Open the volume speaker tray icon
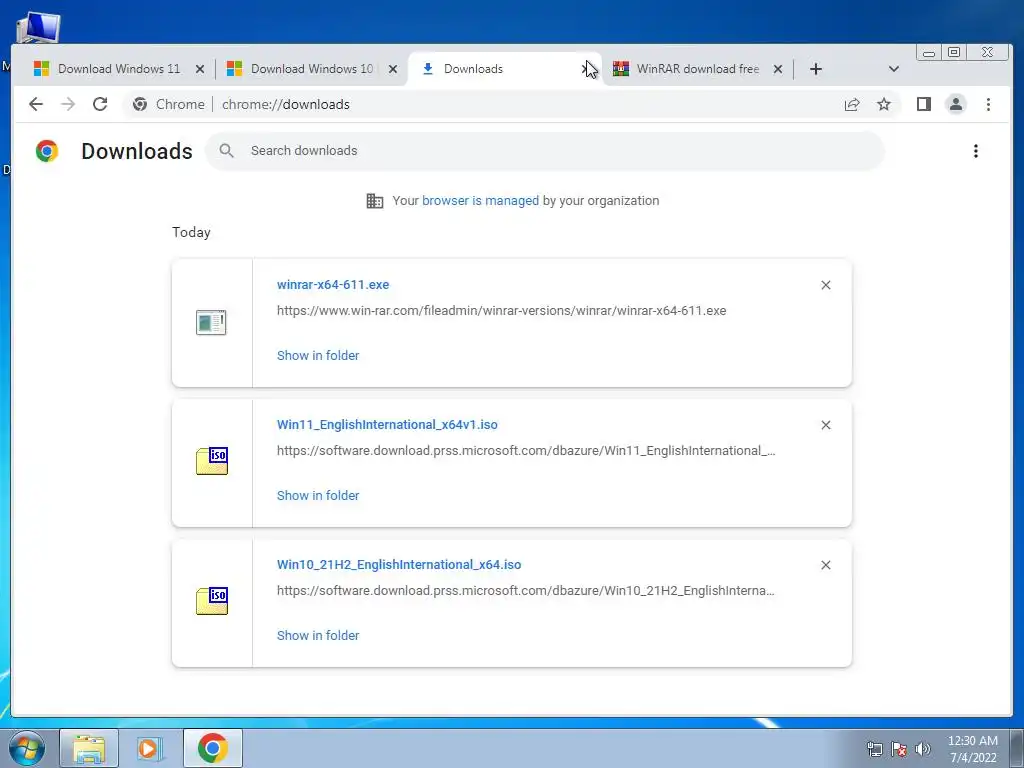The width and height of the screenshot is (1024, 768). point(923,749)
